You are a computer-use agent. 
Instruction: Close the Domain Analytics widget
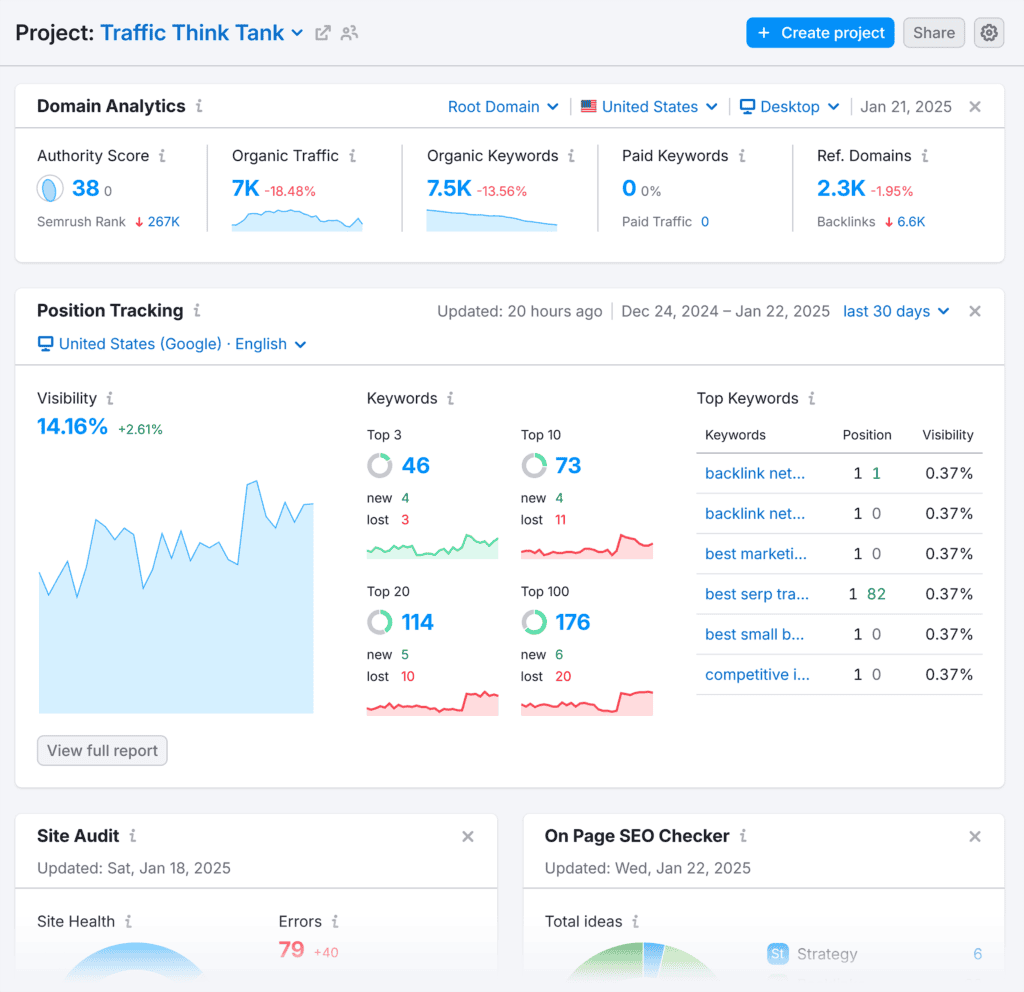click(975, 107)
